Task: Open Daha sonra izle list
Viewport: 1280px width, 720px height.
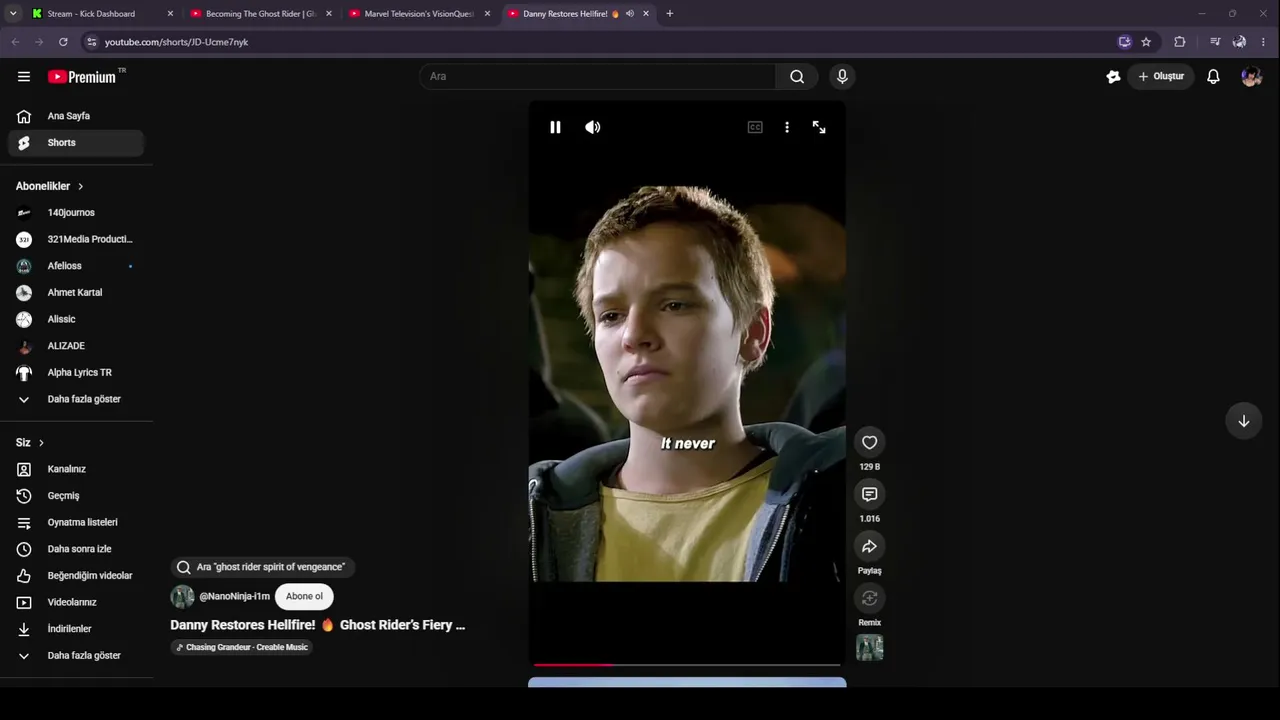Action: coord(76,549)
